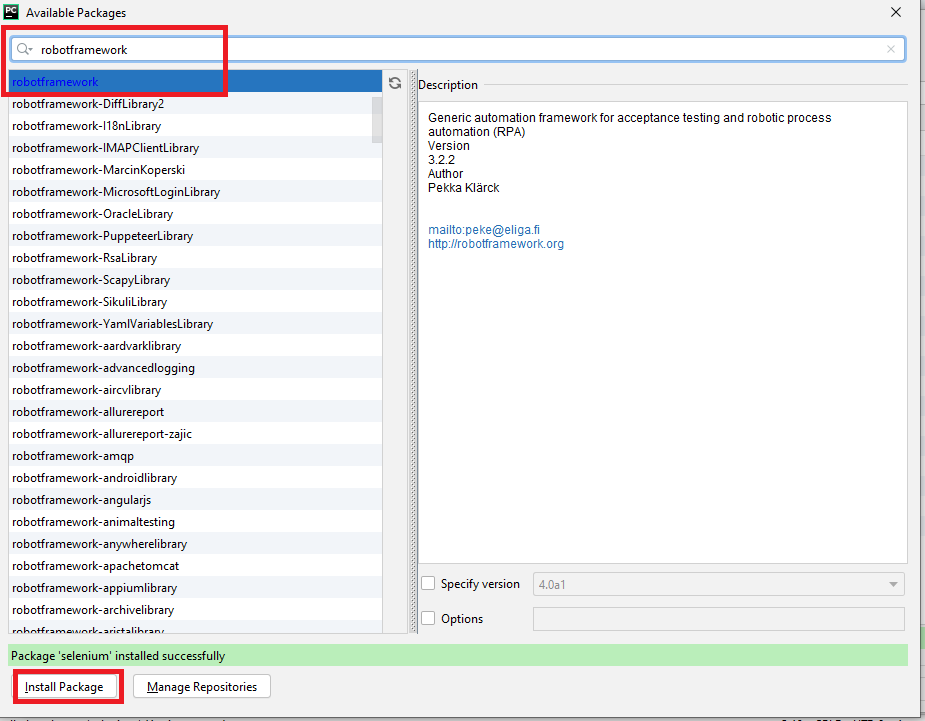Select robotframework-allurereport-zajic

[195, 434]
